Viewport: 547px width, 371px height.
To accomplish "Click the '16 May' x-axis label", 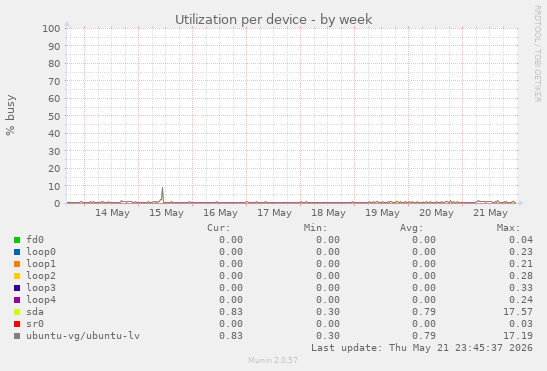I will [220, 213].
